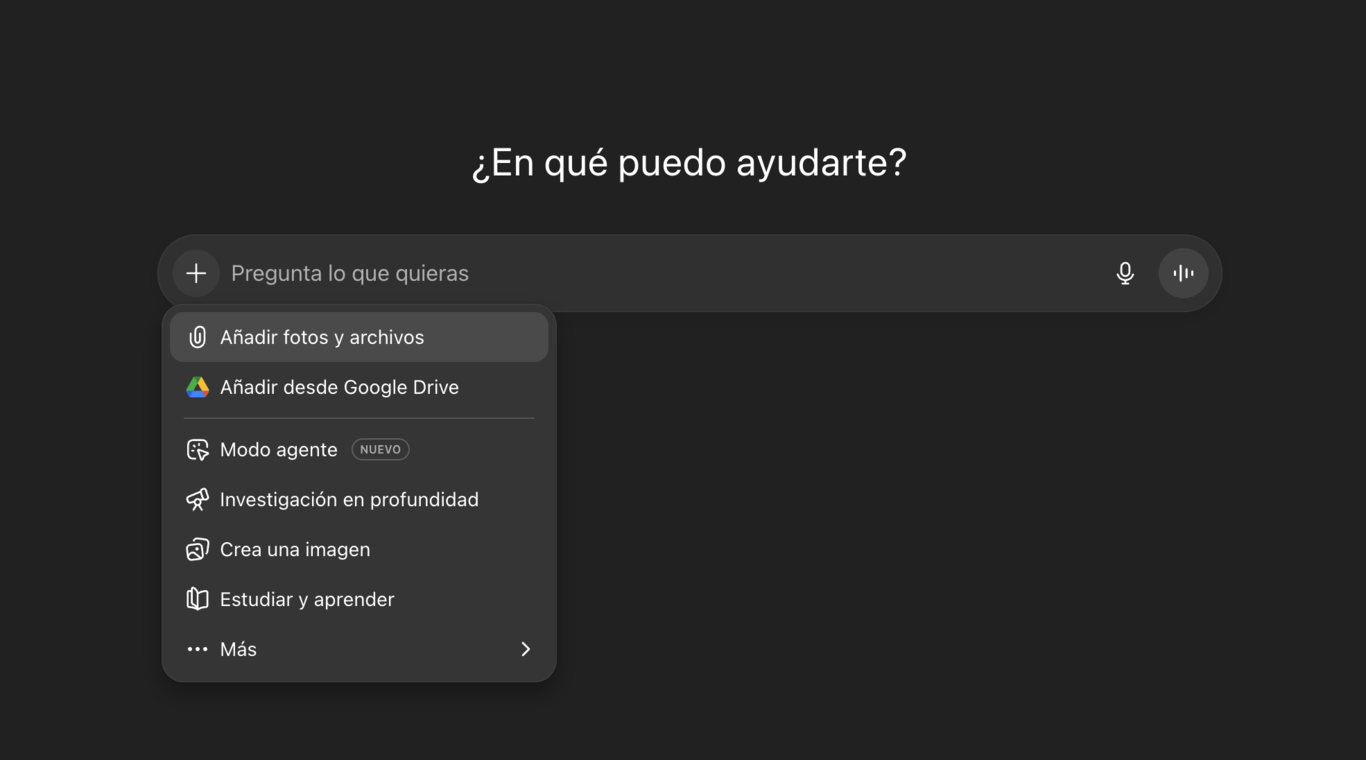Choose Añadir desde Google Drive
1366x760 pixels.
tap(359, 387)
